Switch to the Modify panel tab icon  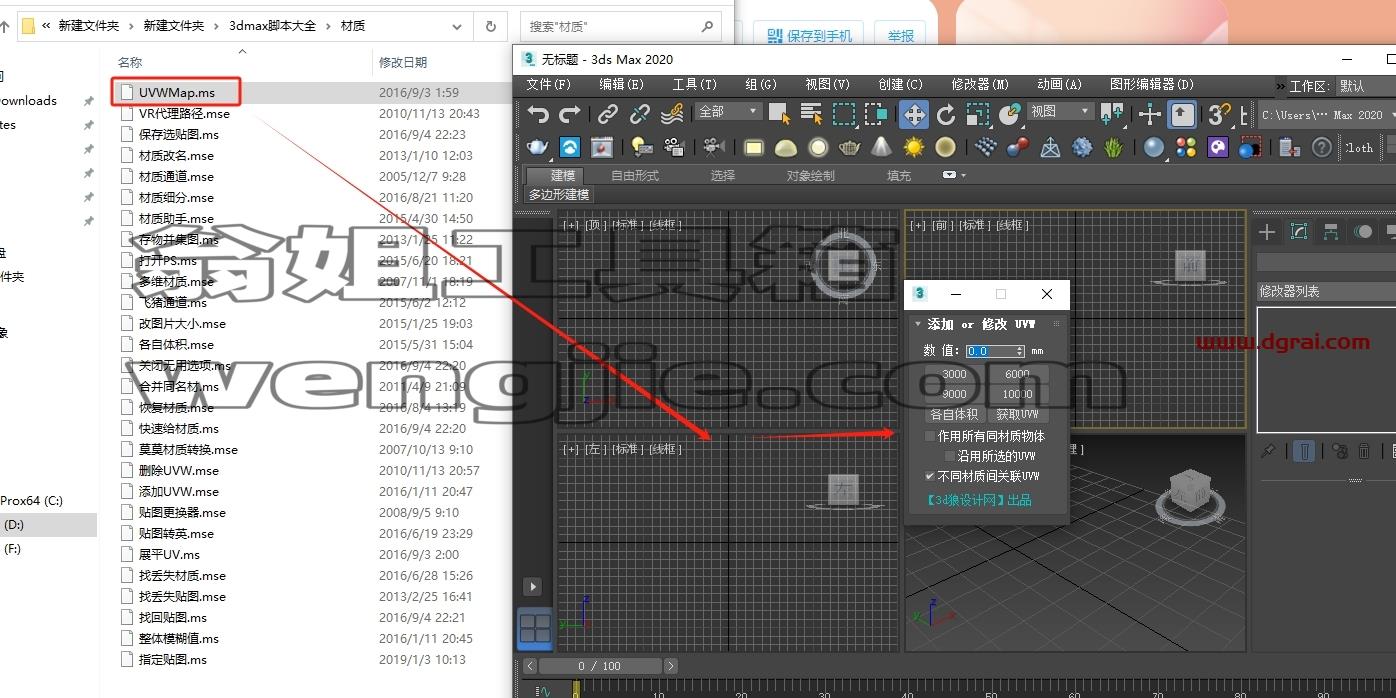[1299, 232]
